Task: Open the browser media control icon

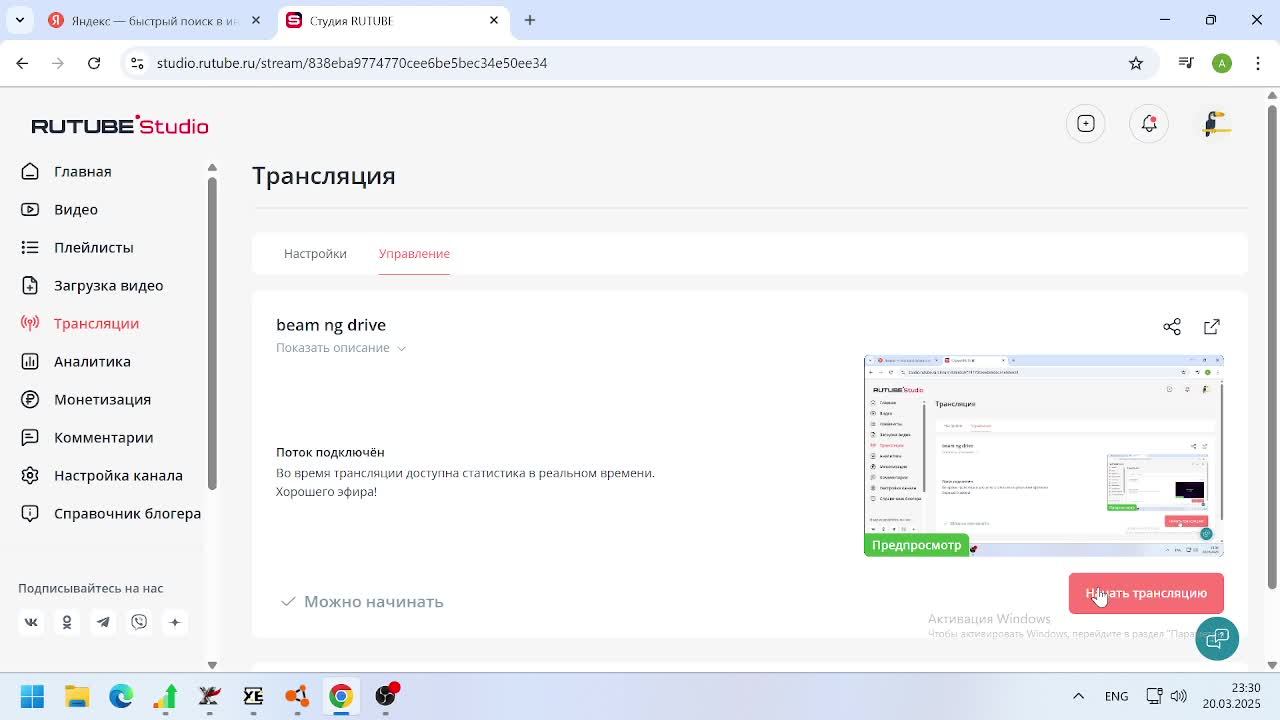Action: pos(1186,63)
